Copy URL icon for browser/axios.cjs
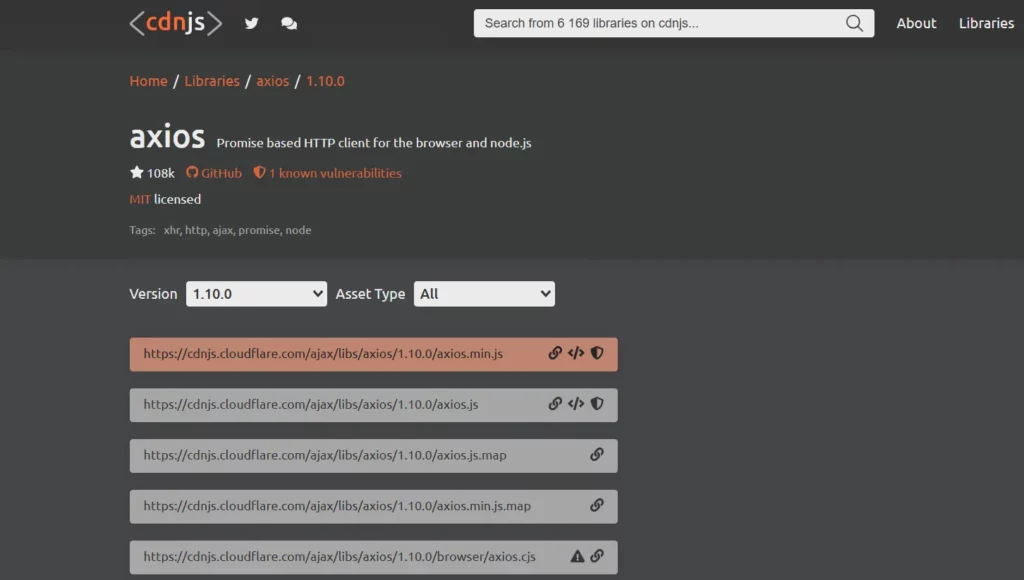Image resolution: width=1024 pixels, height=580 pixels. 597,556
